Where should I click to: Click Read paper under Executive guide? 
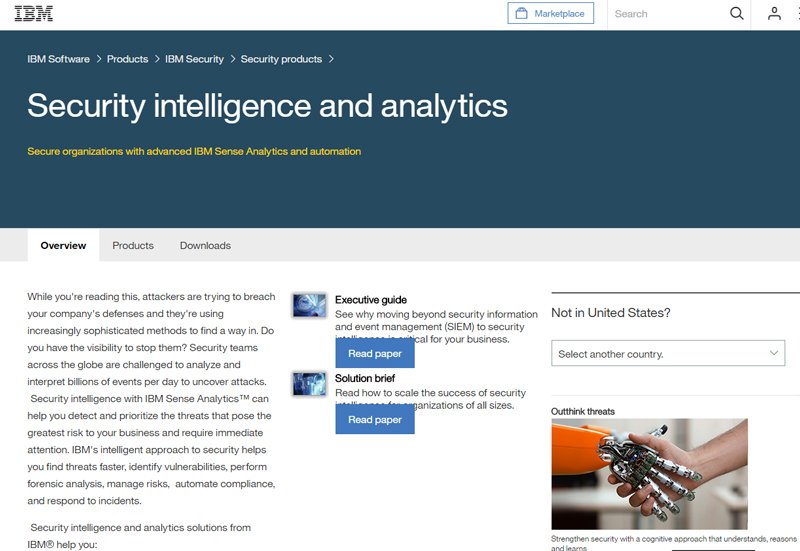[x=375, y=354]
